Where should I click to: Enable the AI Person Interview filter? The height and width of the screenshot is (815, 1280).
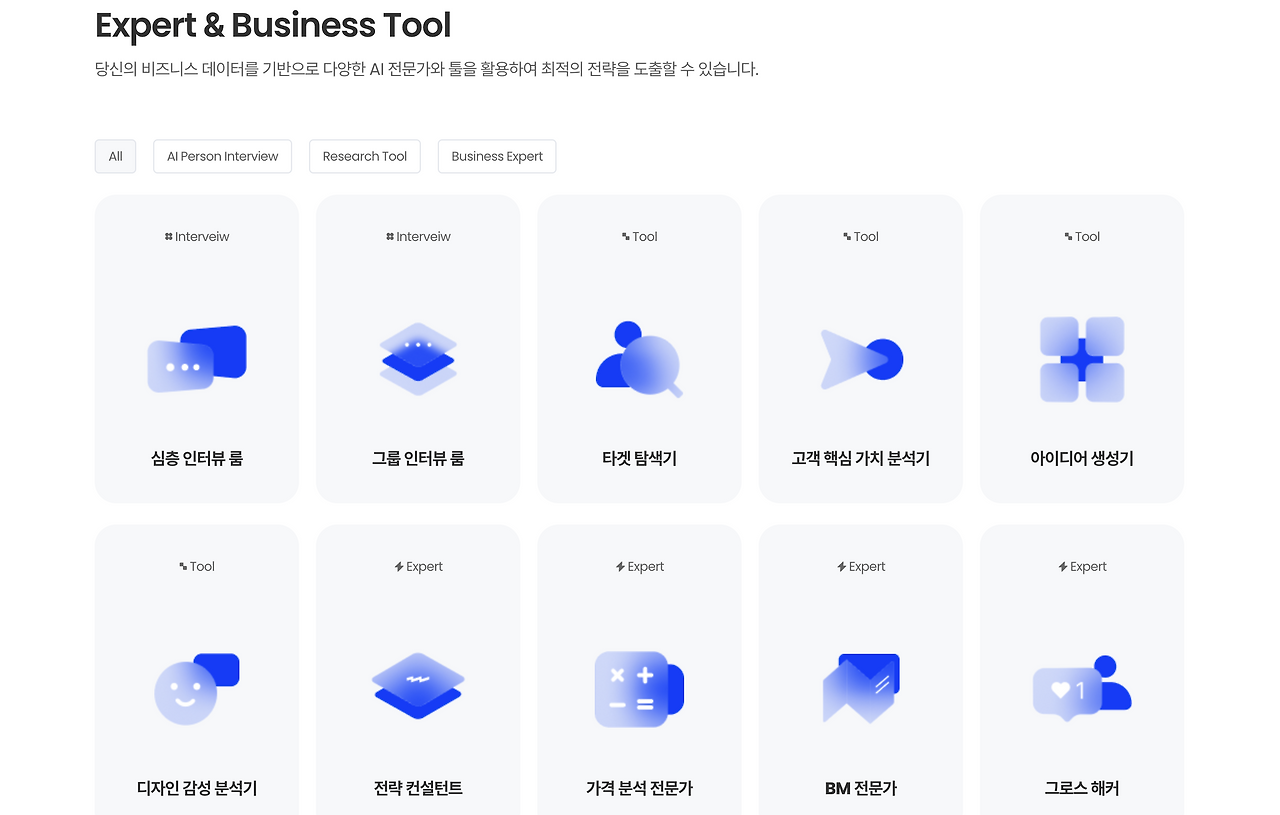222,156
